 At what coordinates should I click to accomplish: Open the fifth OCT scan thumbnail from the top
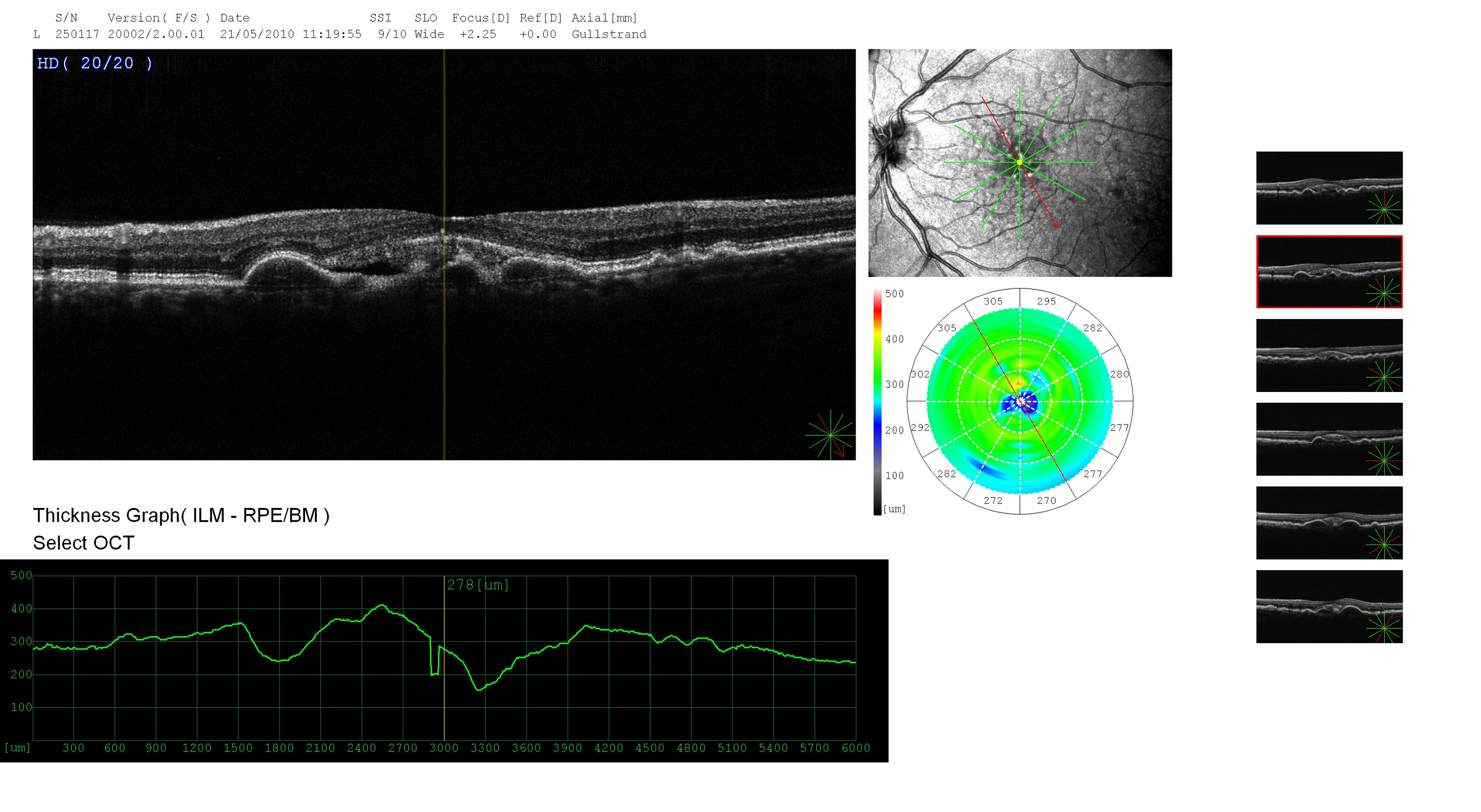click(1328, 522)
